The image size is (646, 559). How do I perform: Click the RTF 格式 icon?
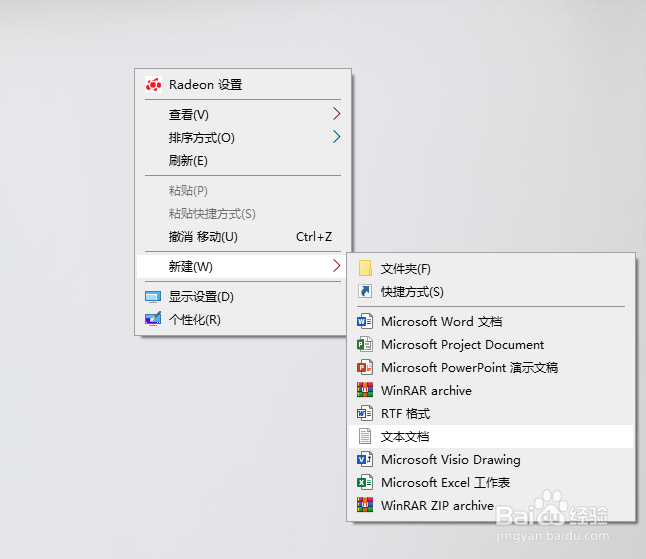[365, 413]
